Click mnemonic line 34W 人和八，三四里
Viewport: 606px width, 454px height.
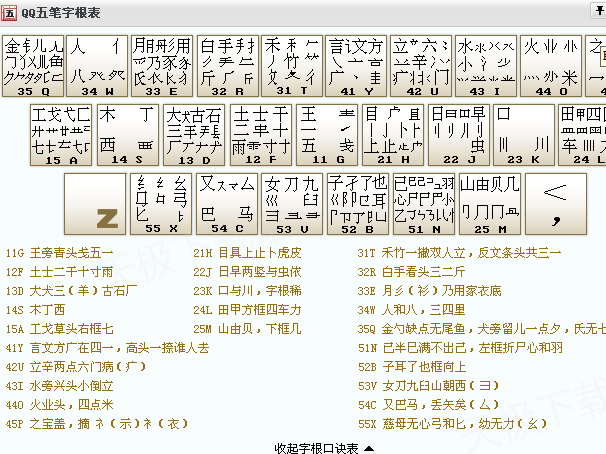click(412, 310)
